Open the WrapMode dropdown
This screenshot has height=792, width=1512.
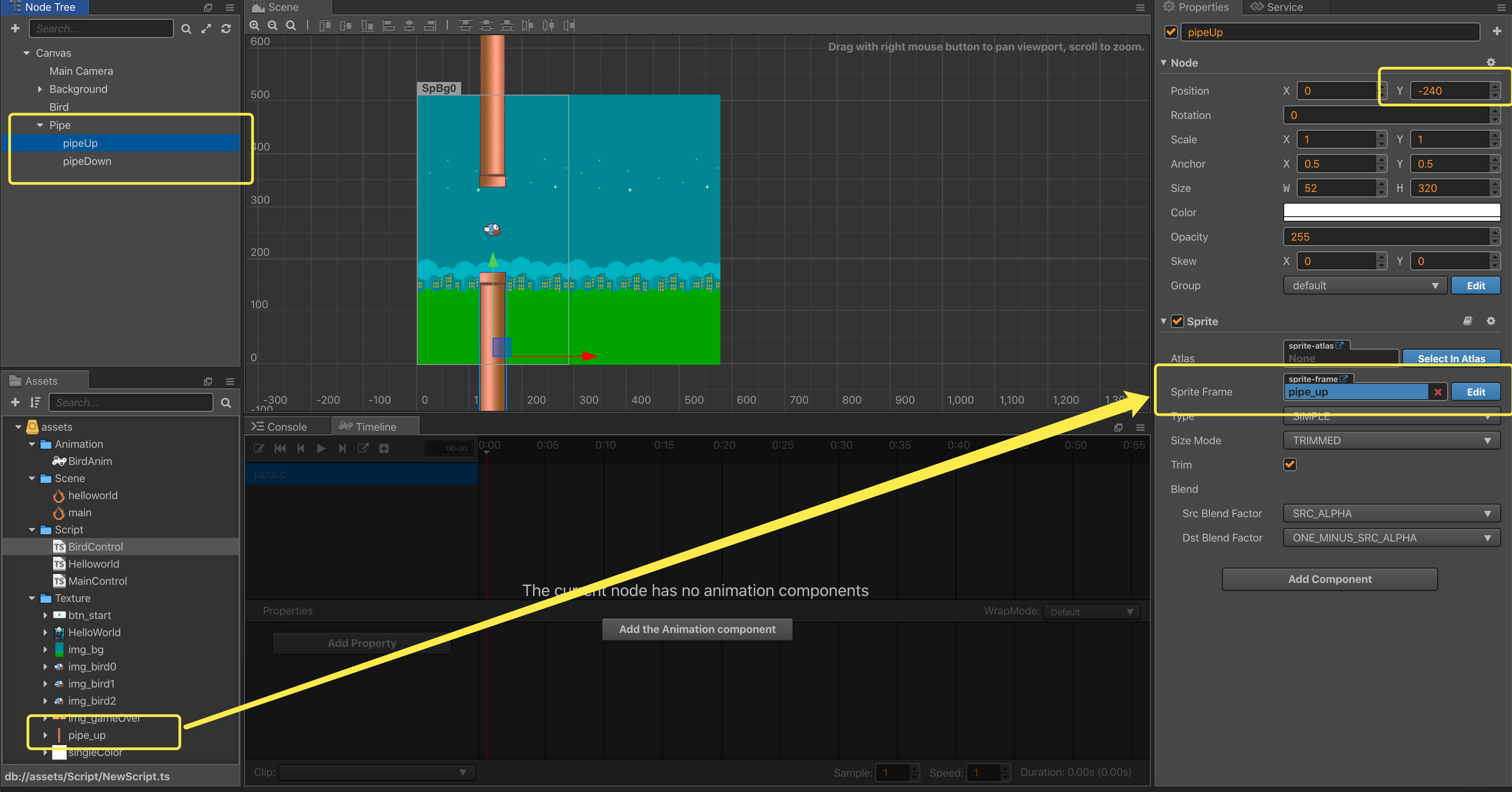[x=1091, y=612]
